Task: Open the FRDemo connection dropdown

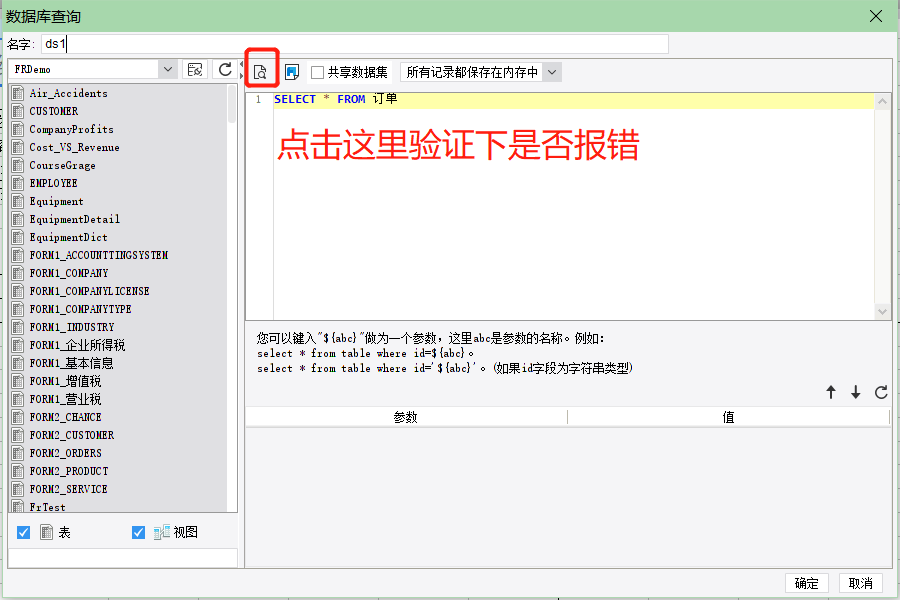Action: [167, 69]
